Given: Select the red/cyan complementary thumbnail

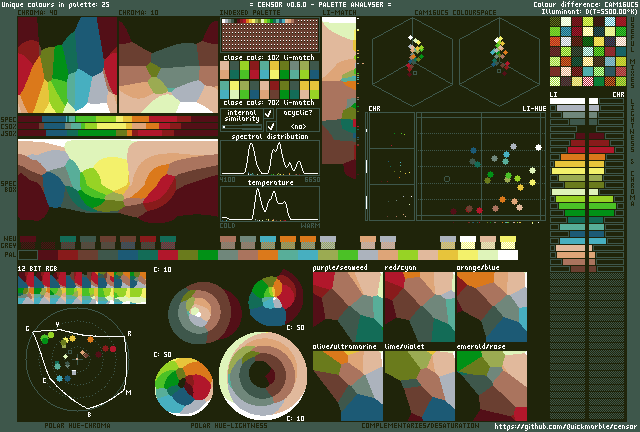Looking at the screenshot, I should 420,307.
